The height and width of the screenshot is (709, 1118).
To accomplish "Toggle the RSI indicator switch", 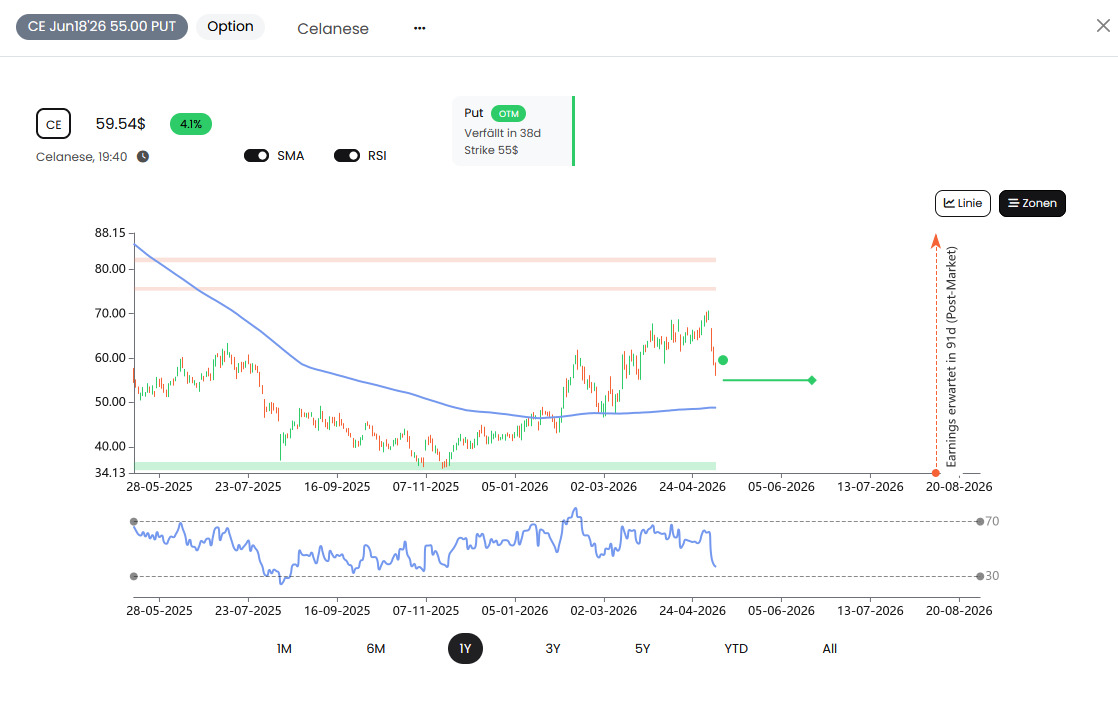I will [347, 155].
